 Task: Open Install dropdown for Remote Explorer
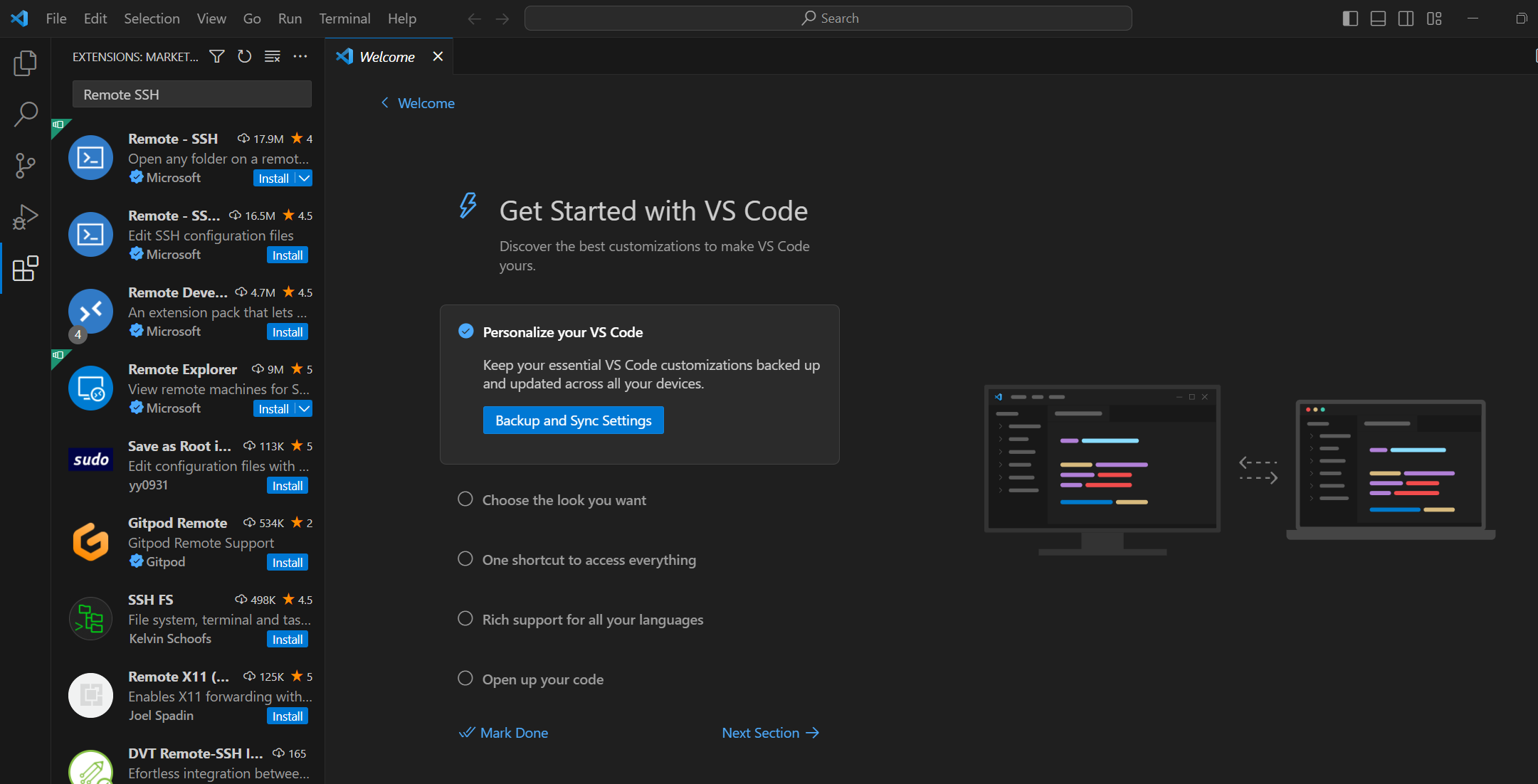(304, 408)
